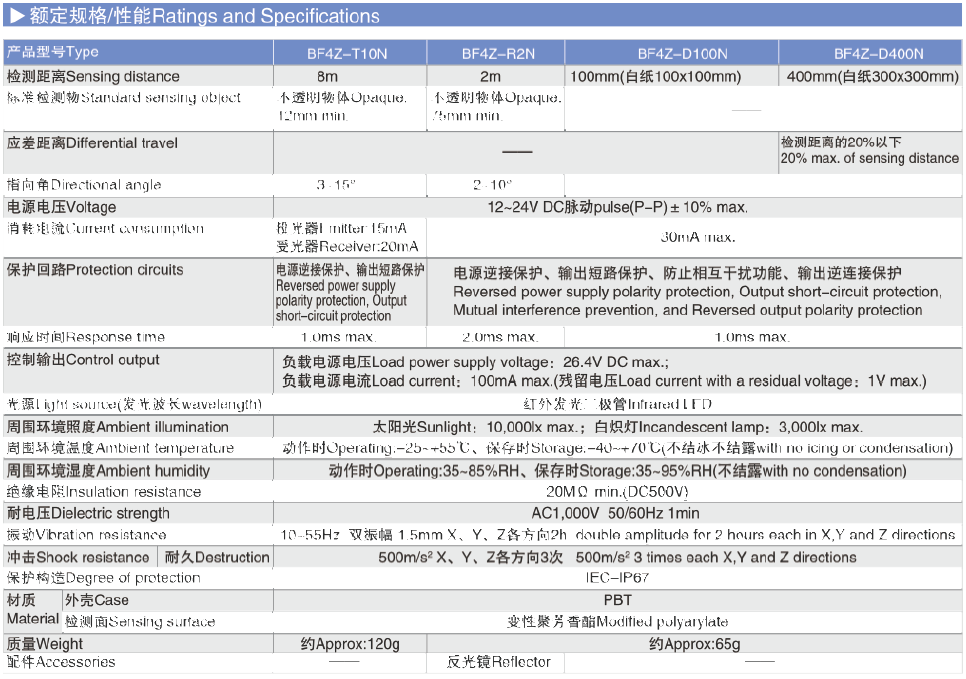Click the Voltage row label
Viewport: 966px width, 679px height.
(x=62, y=207)
